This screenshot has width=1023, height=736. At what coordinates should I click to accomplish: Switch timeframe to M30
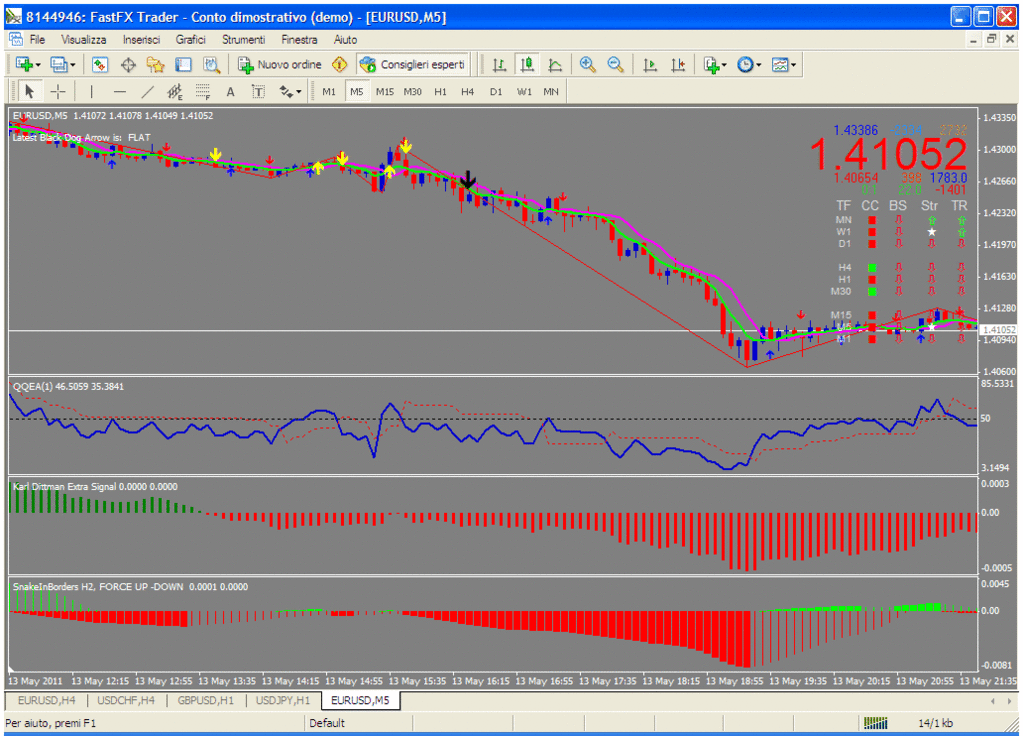click(412, 92)
